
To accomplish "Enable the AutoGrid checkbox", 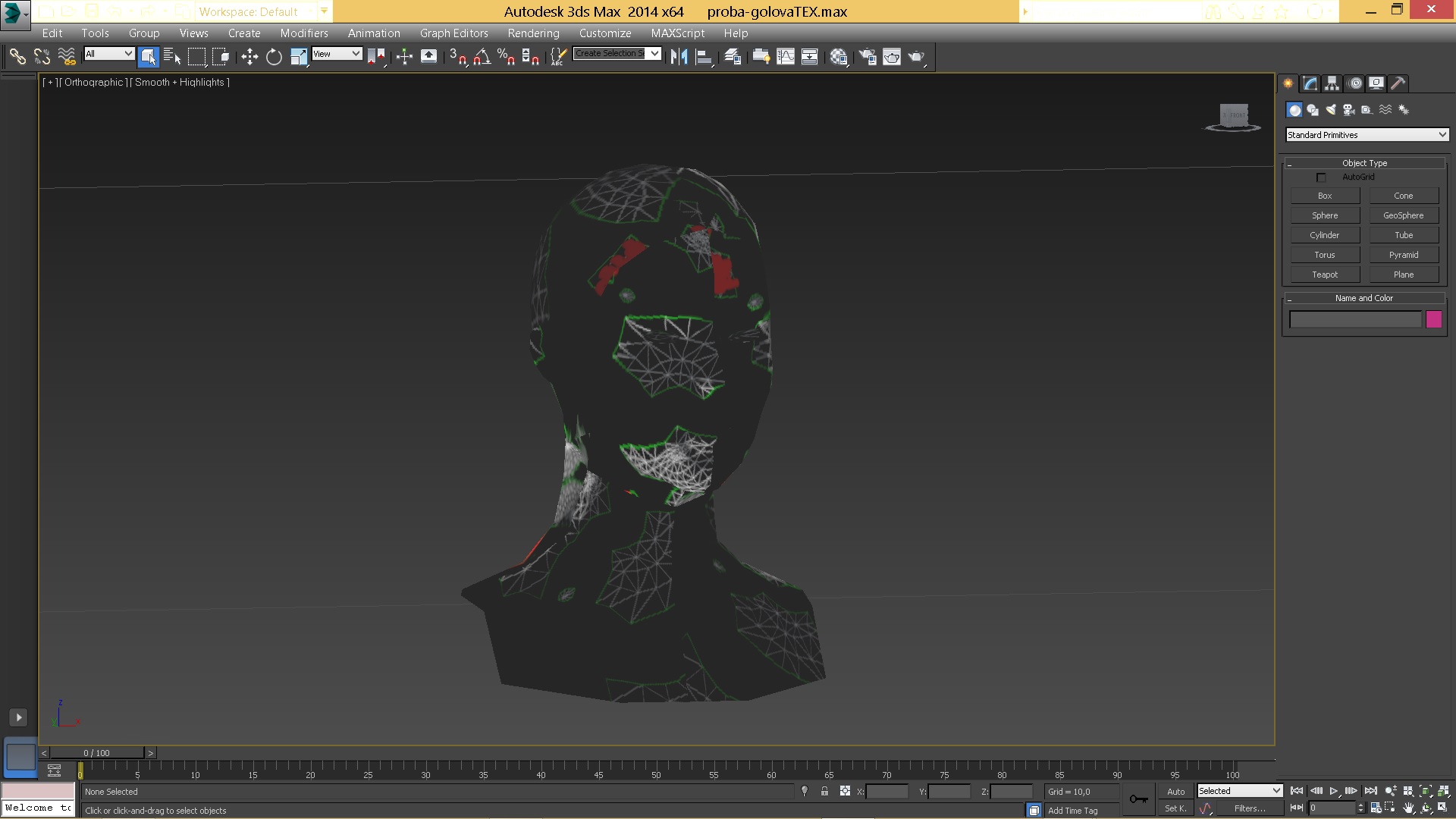I will click(x=1321, y=177).
